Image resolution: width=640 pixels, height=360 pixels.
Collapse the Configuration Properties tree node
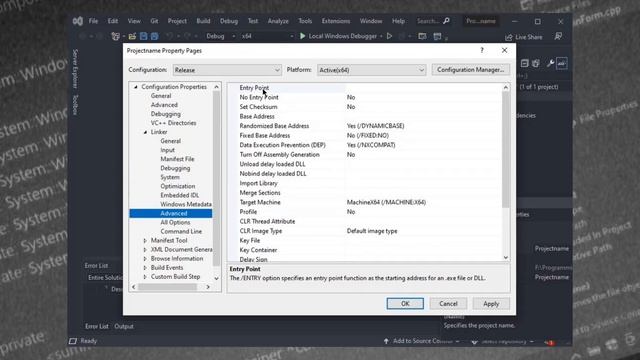(136, 87)
